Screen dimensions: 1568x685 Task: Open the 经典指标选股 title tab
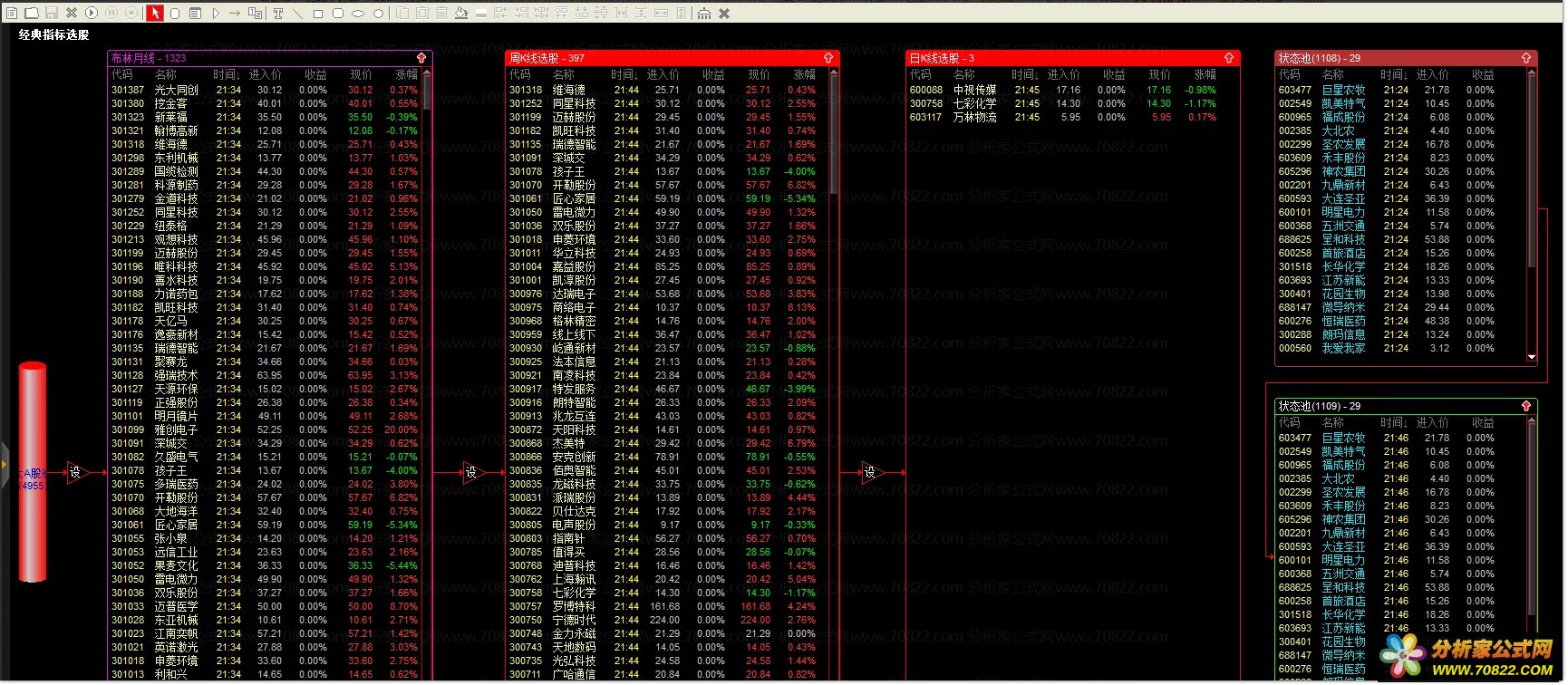click(x=54, y=34)
